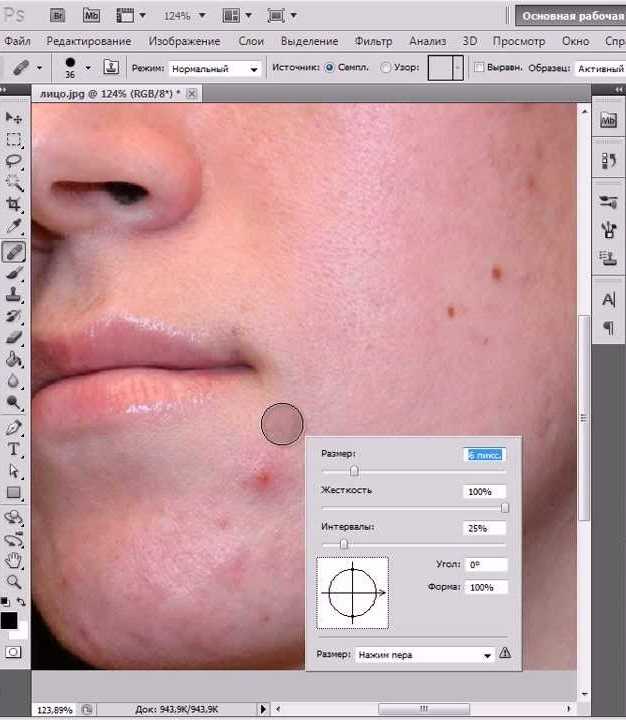This screenshot has height=720, width=626.
Task: Select the Clone Stamp tool
Action: point(14,295)
